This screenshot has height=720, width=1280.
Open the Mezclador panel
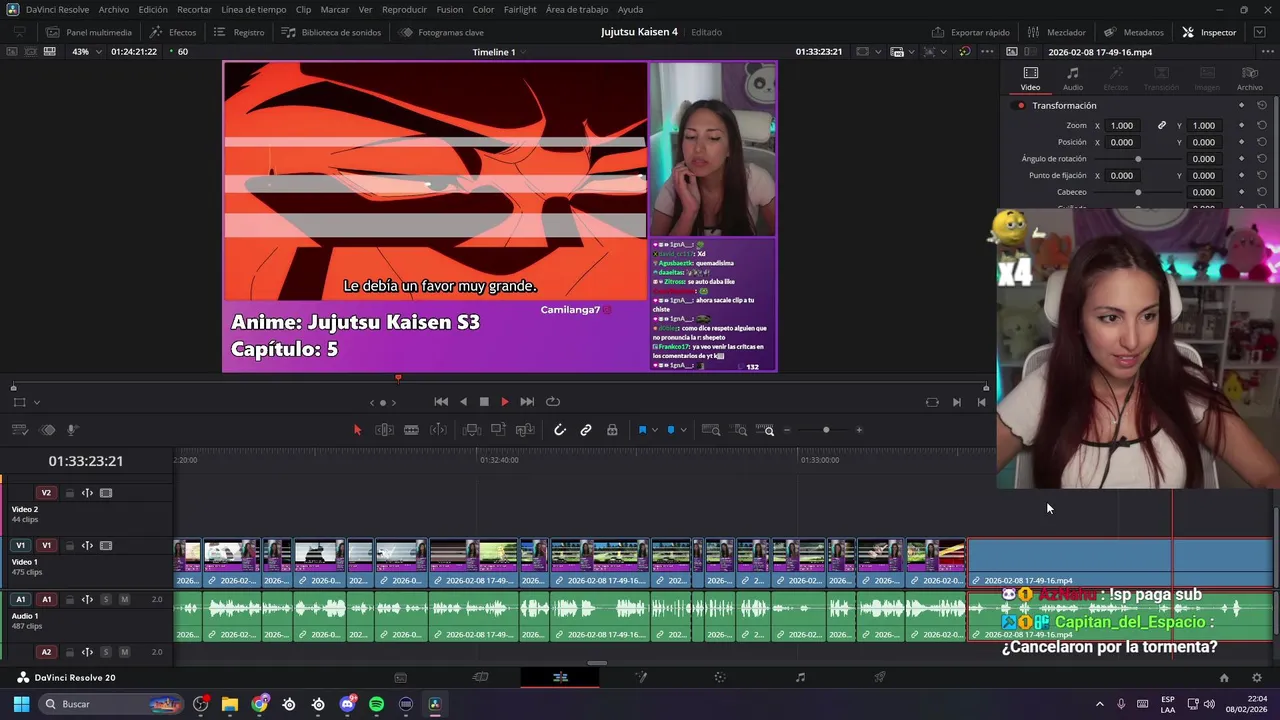pos(1056,32)
